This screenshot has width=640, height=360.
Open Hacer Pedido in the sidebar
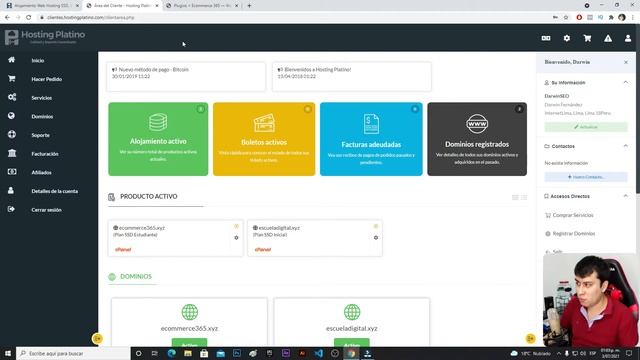point(47,79)
